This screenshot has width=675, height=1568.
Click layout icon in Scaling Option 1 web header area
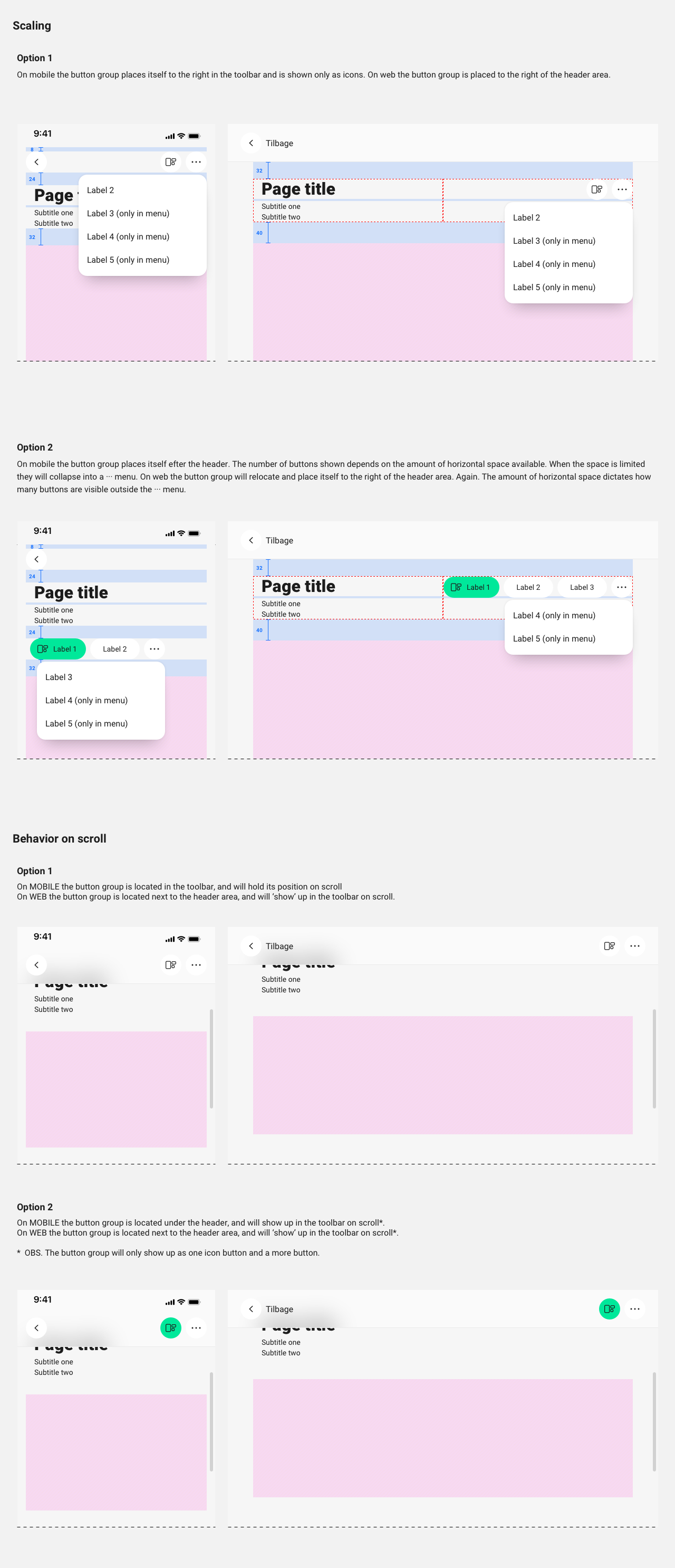point(597,189)
